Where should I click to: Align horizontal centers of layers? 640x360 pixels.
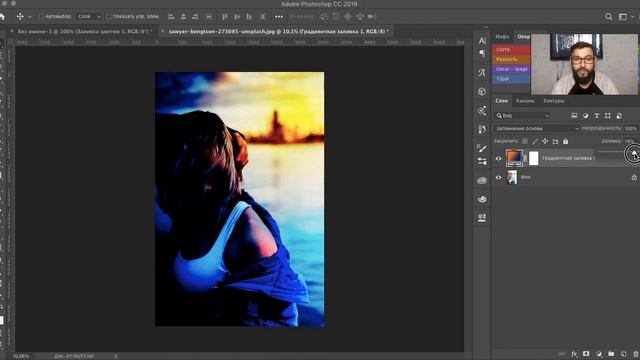(183, 16)
